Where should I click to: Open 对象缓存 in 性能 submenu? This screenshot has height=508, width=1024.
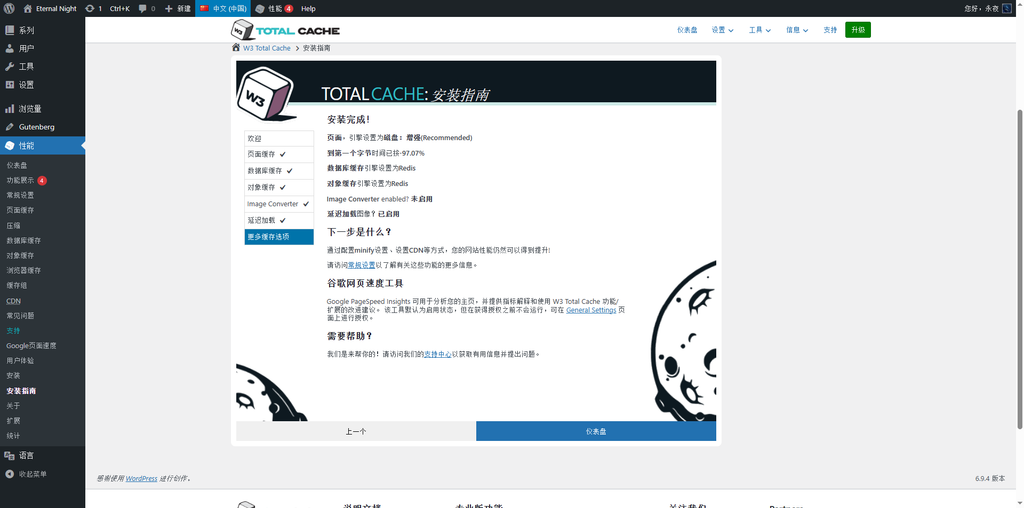(42, 255)
